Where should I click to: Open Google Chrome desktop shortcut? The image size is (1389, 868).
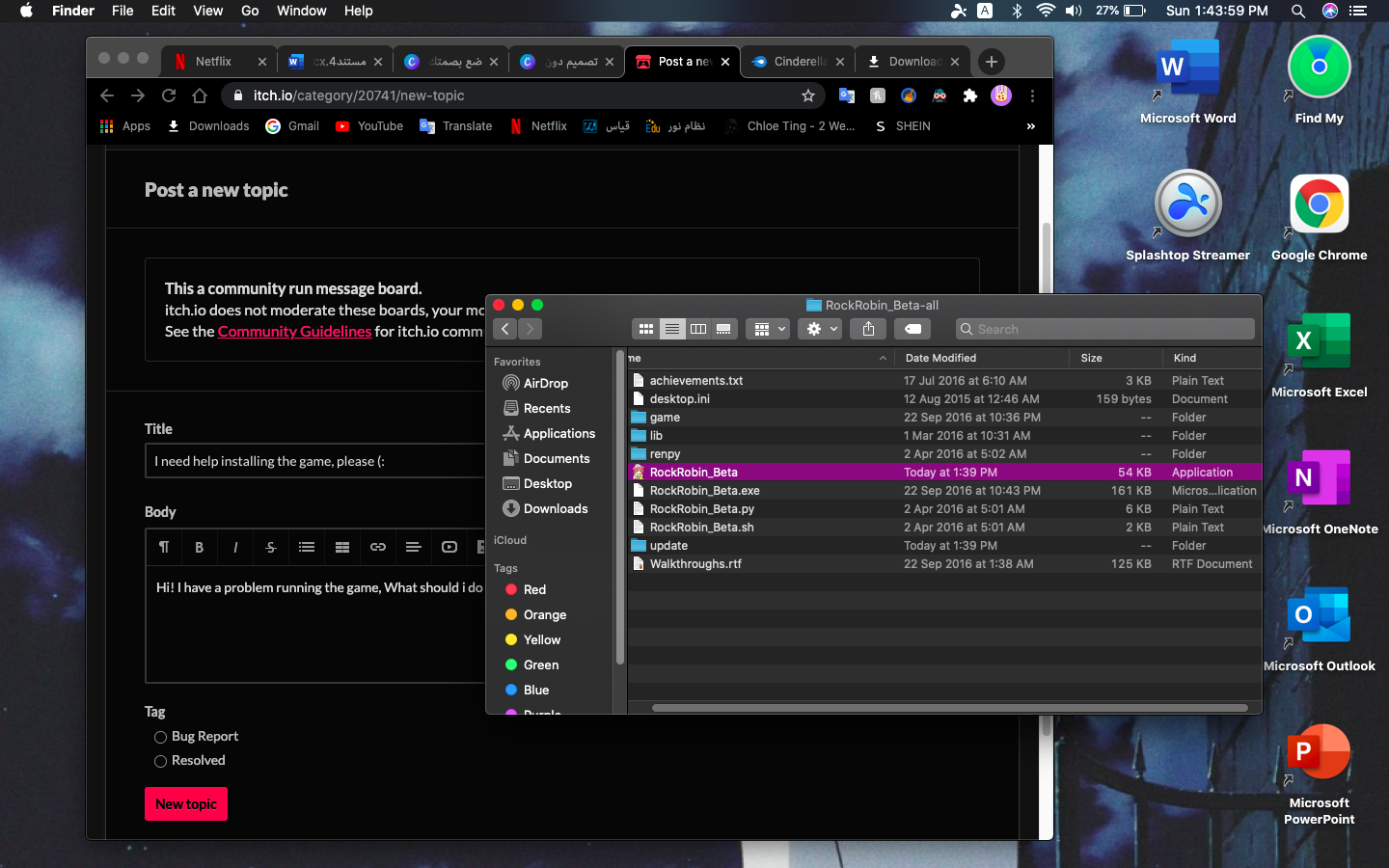pos(1319,218)
